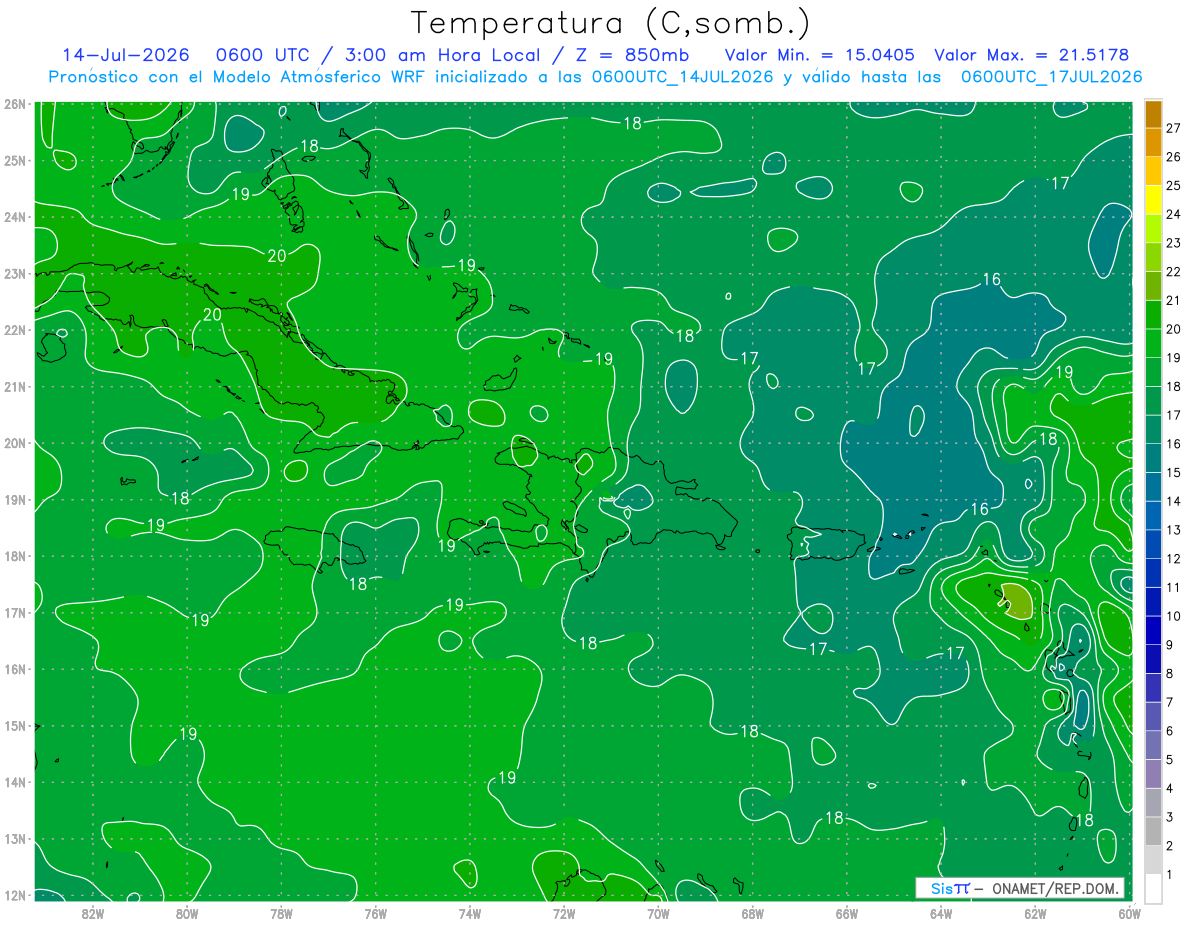Click the longitude label '68W'
The height and width of the screenshot is (927, 1200).
click(x=752, y=912)
